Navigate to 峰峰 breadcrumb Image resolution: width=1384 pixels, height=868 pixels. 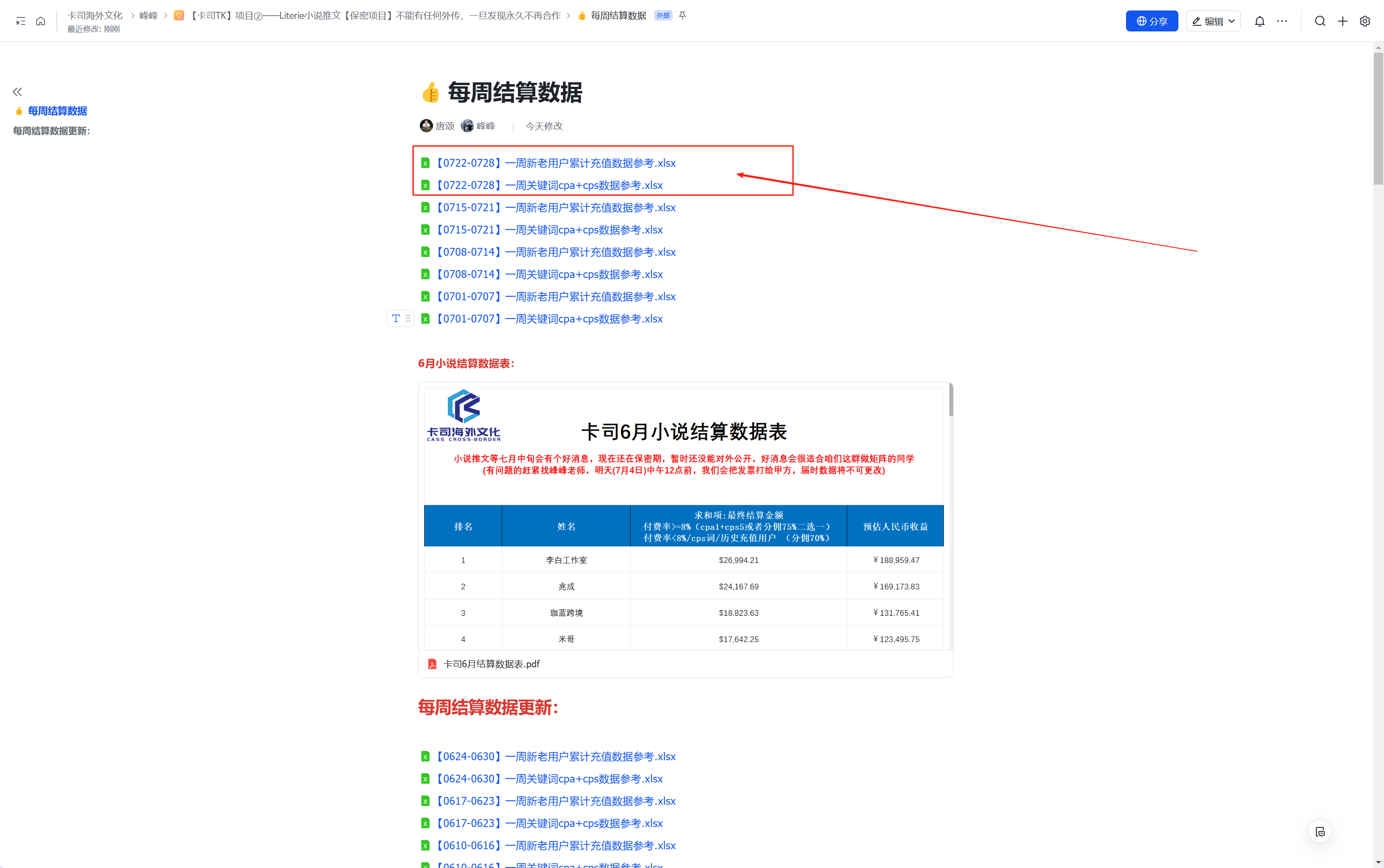click(x=148, y=16)
